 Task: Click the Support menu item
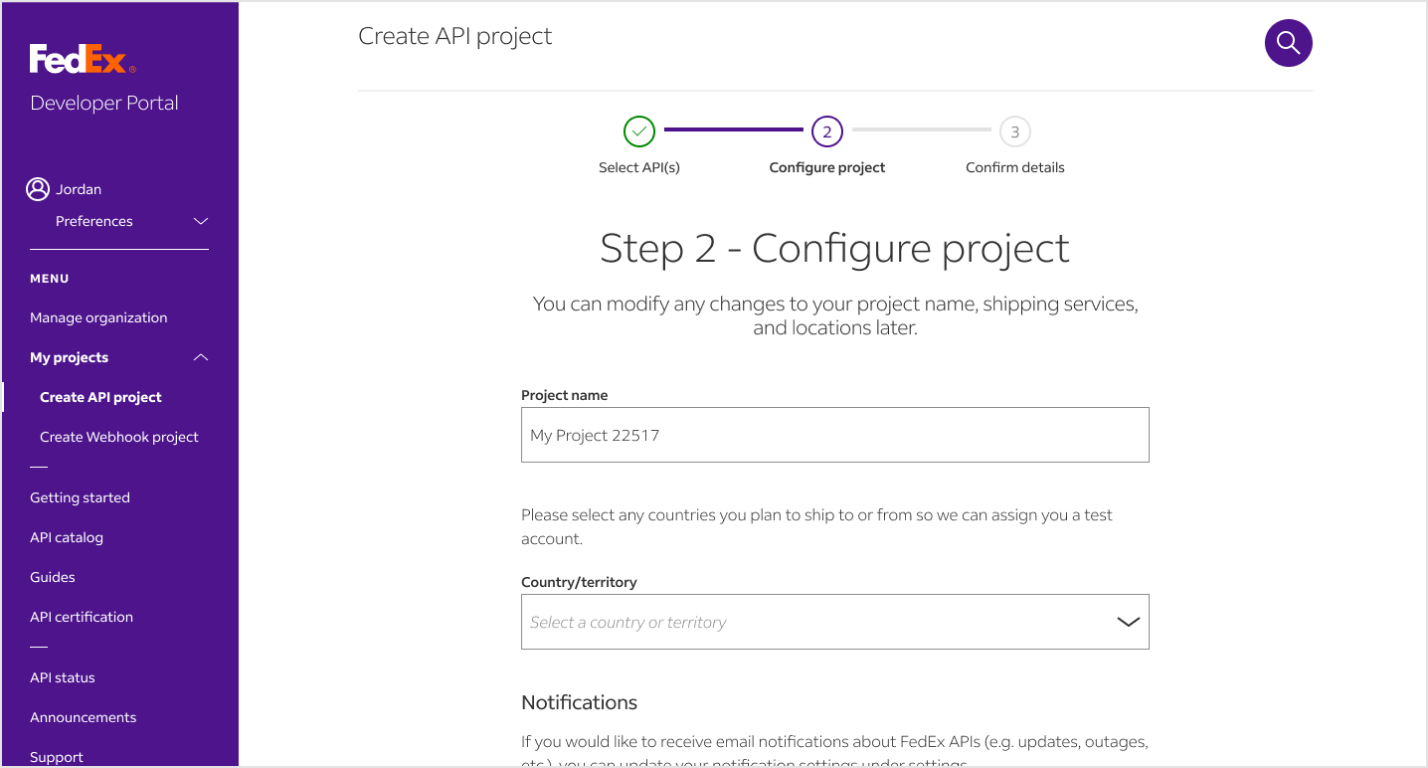[57, 757]
